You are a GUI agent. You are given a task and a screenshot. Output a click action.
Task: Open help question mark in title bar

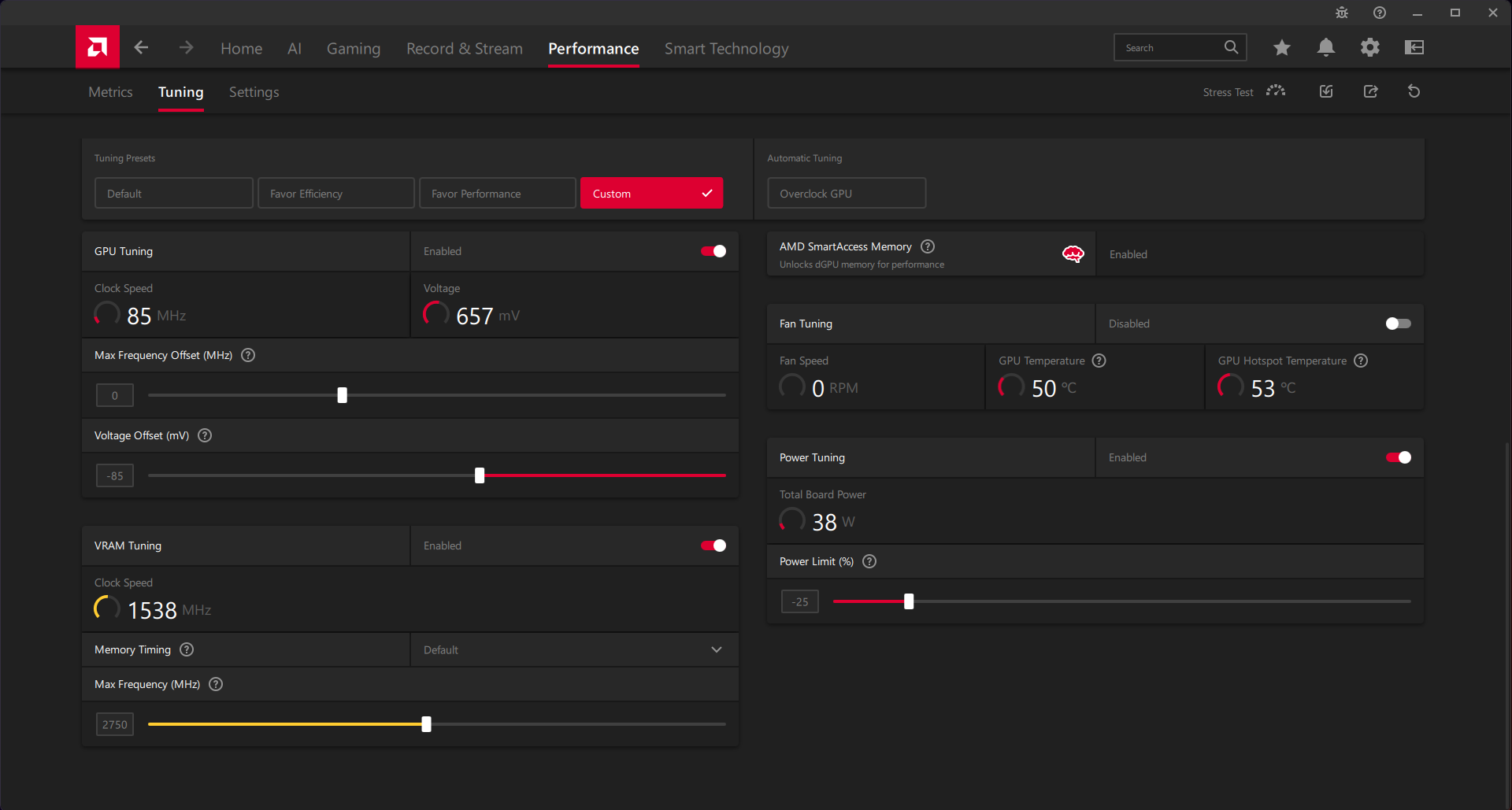tap(1380, 13)
